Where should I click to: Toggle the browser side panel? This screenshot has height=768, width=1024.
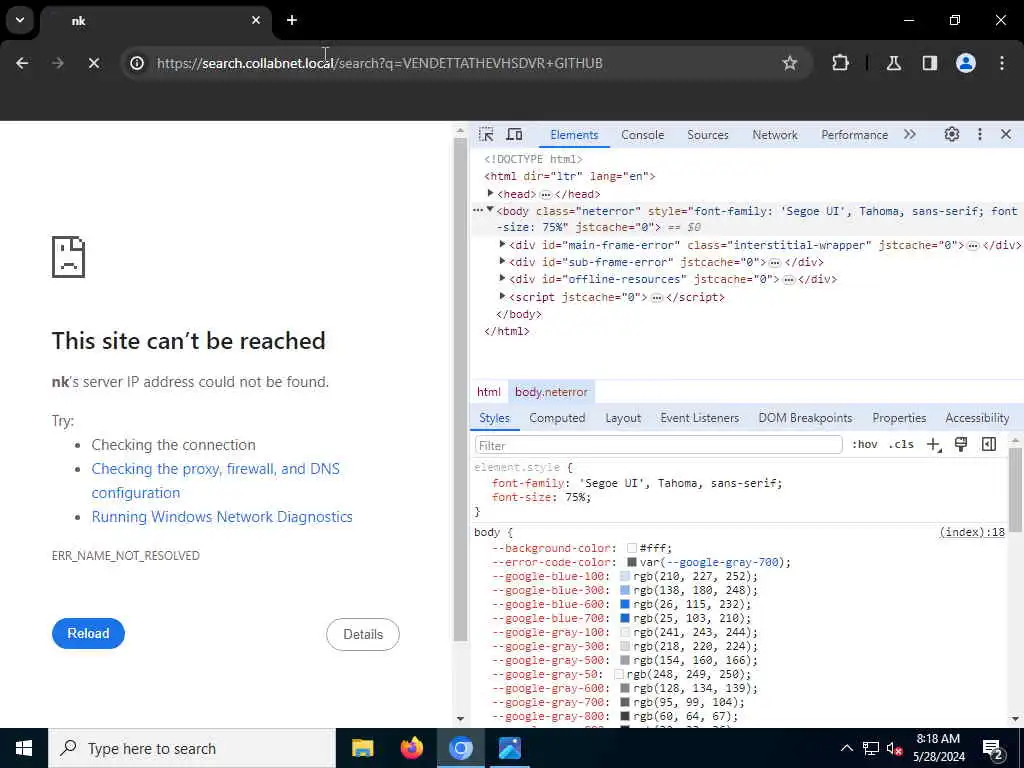(x=930, y=63)
